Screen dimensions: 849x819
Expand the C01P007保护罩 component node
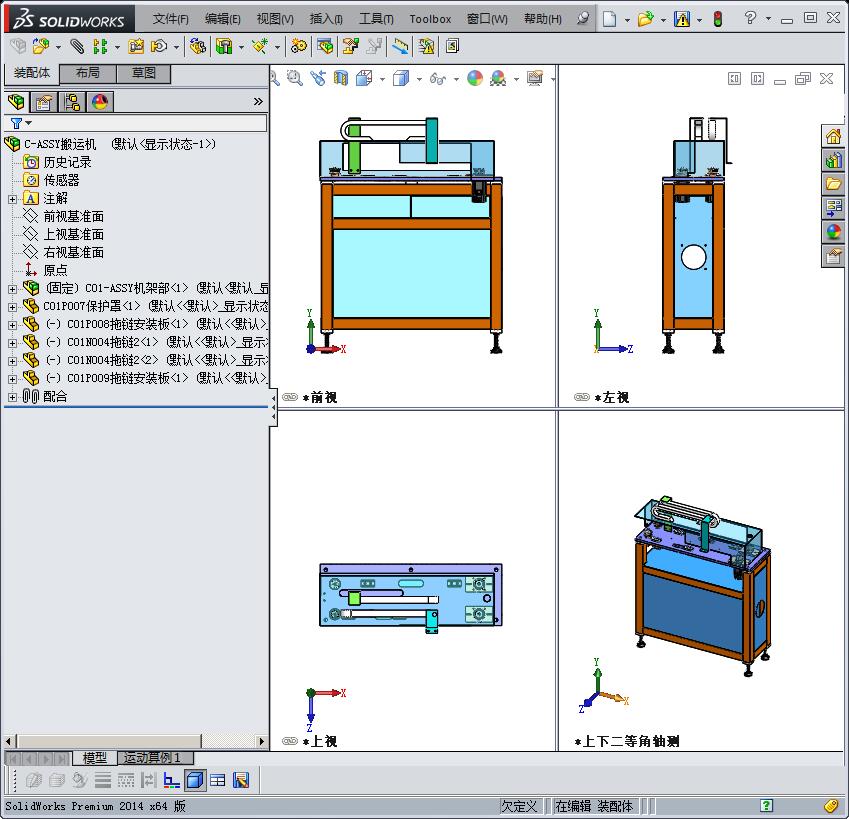coord(12,307)
